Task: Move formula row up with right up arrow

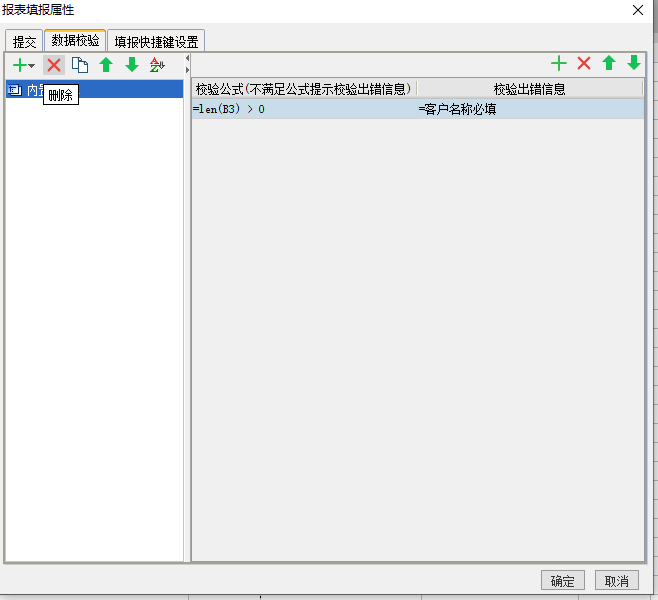Action: point(609,63)
